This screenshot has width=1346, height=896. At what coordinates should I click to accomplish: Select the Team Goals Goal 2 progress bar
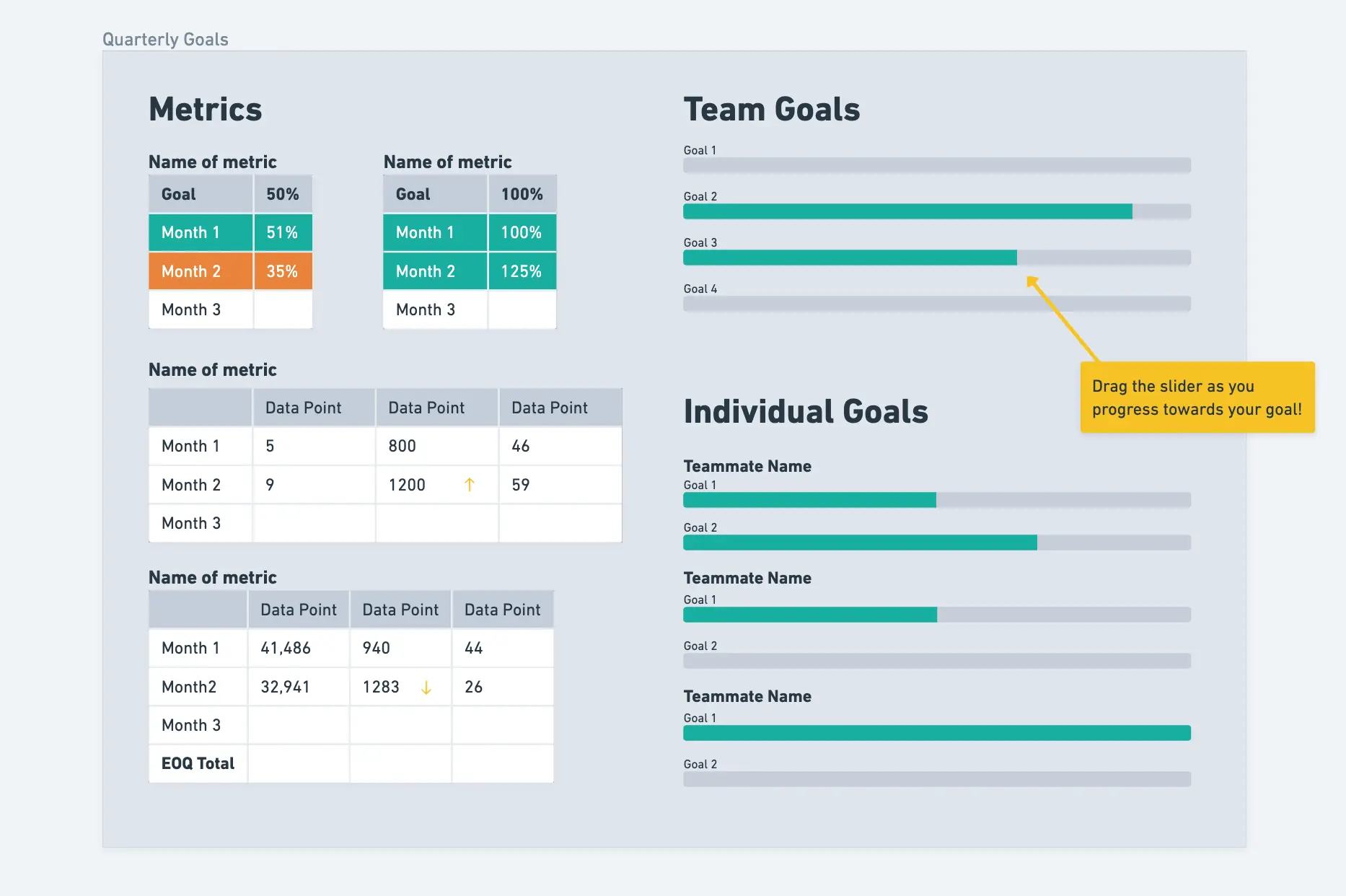(936, 211)
